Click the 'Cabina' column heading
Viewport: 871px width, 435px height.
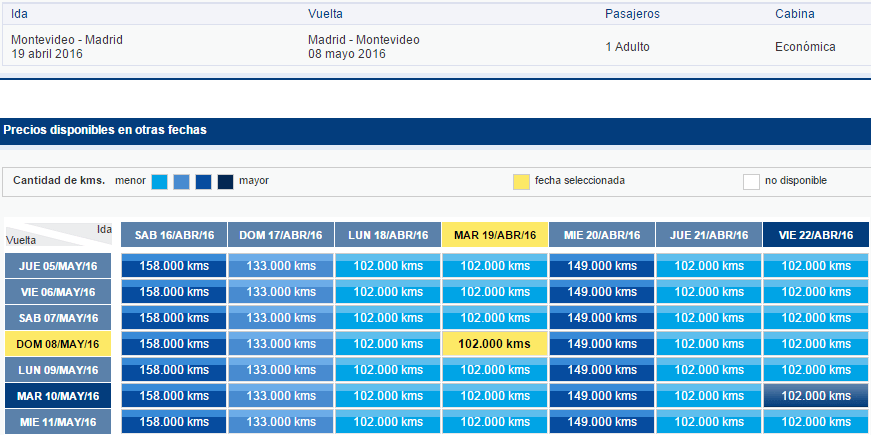[x=795, y=14]
